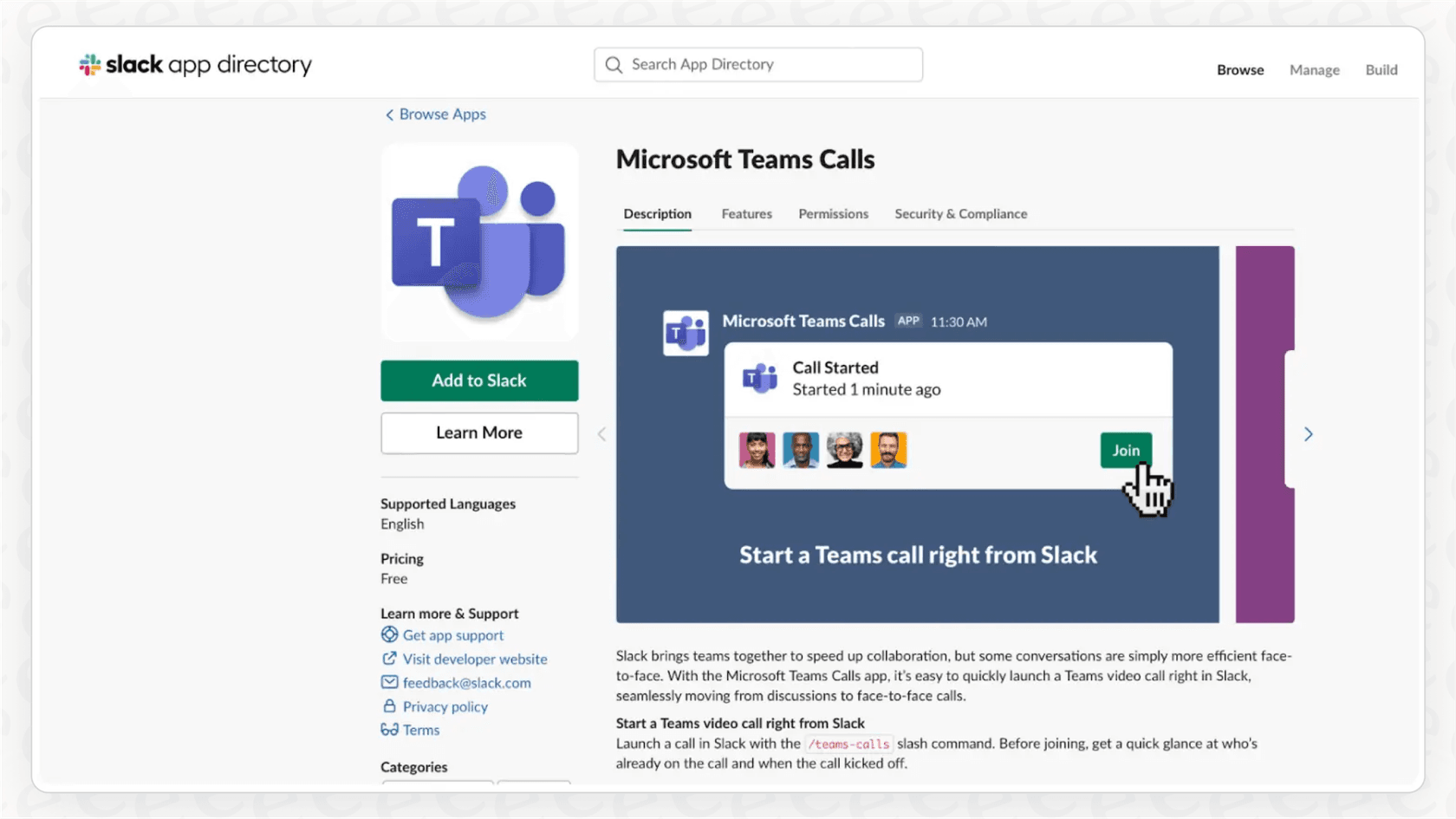The image size is (1456, 819).
Task: Click the lock icon beside Privacy policy
Action: tap(391, 706)
